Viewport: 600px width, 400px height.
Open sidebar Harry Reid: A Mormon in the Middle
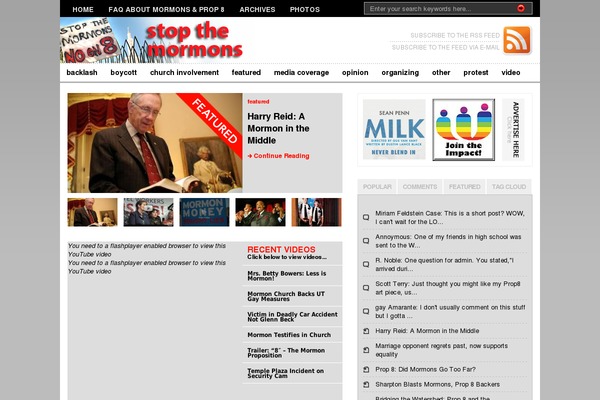point(427,331)
